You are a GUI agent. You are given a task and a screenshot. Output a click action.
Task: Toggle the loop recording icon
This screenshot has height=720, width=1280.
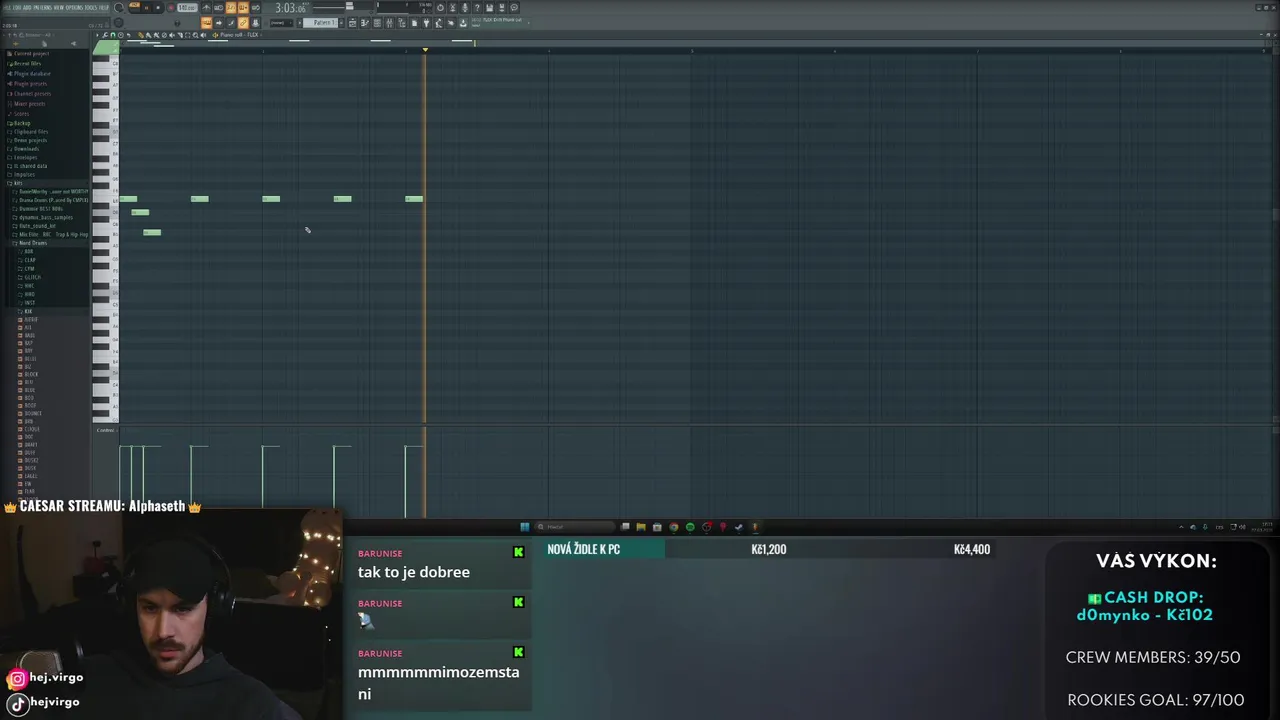point(255,8)
